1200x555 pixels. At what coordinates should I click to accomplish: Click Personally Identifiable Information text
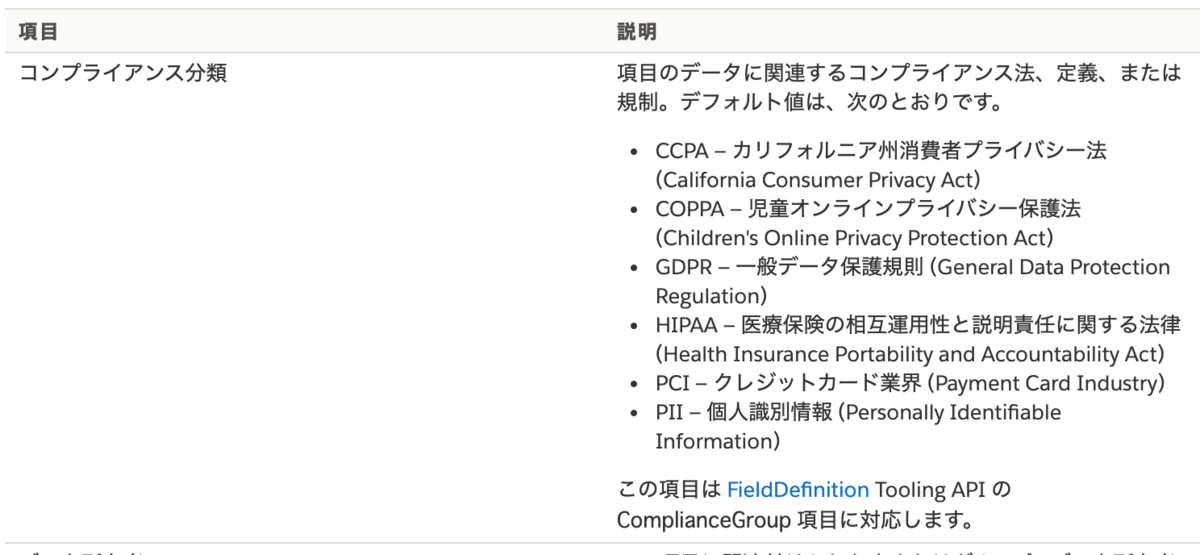coord(858,427)
